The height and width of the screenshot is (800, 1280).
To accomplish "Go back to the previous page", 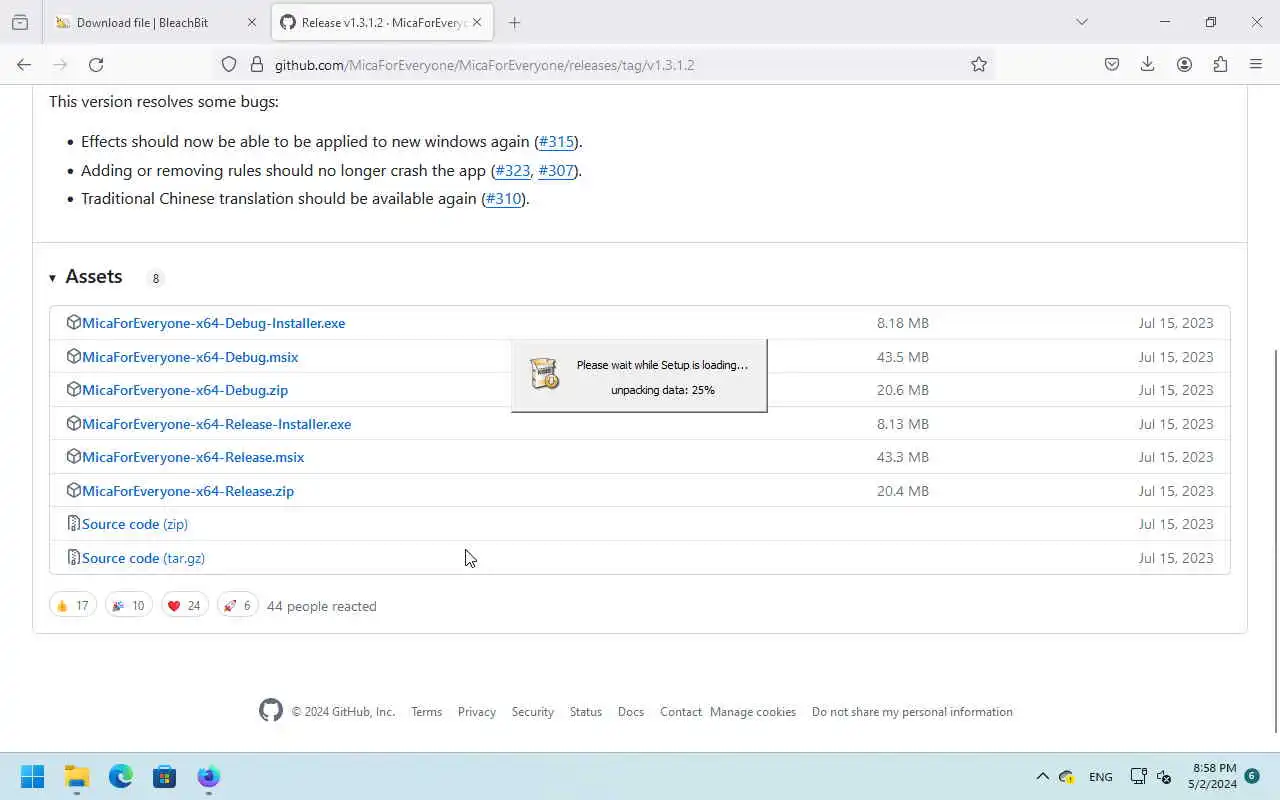I will coord(24,64).
